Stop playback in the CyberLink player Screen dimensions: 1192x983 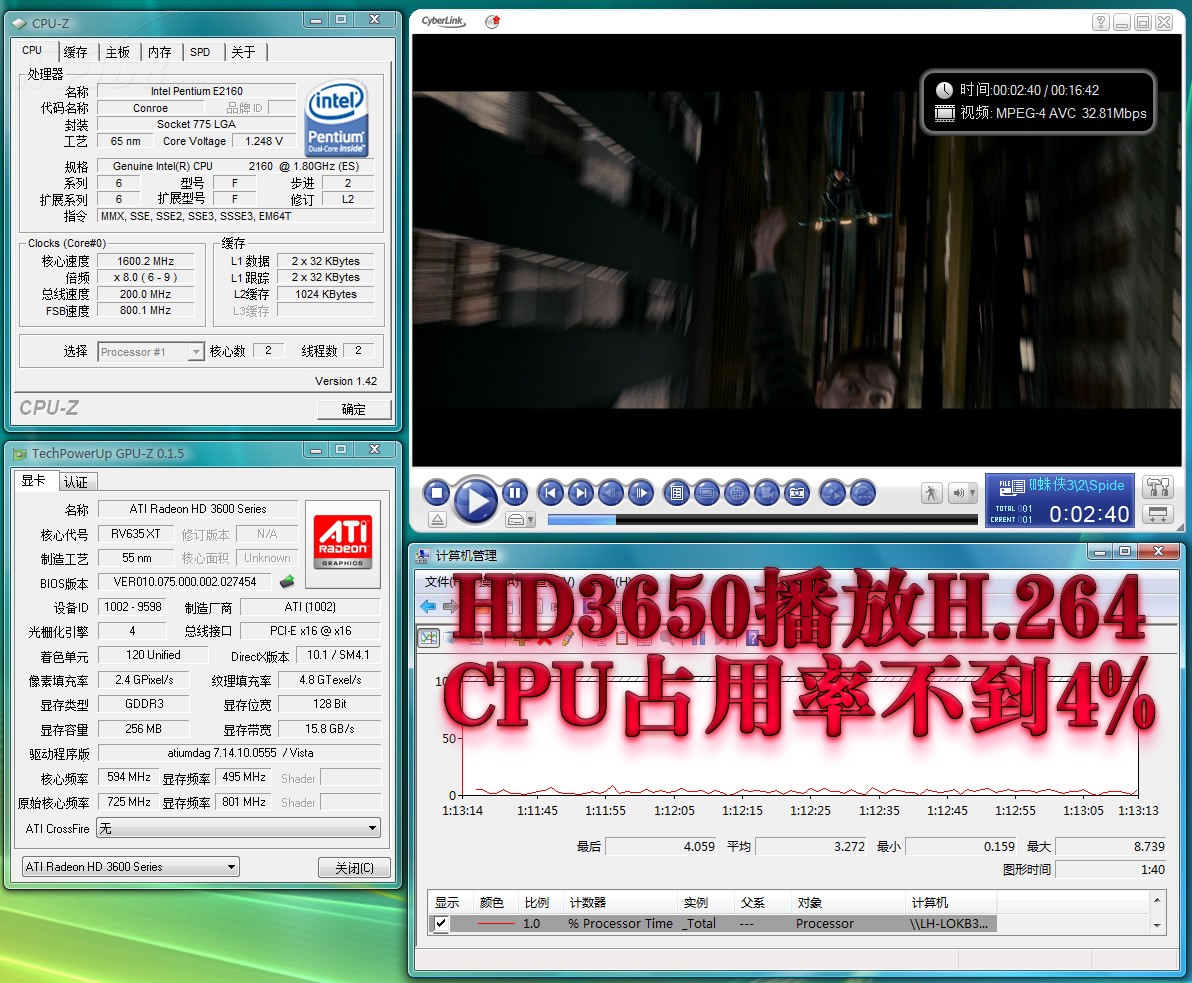pos(436,493)
